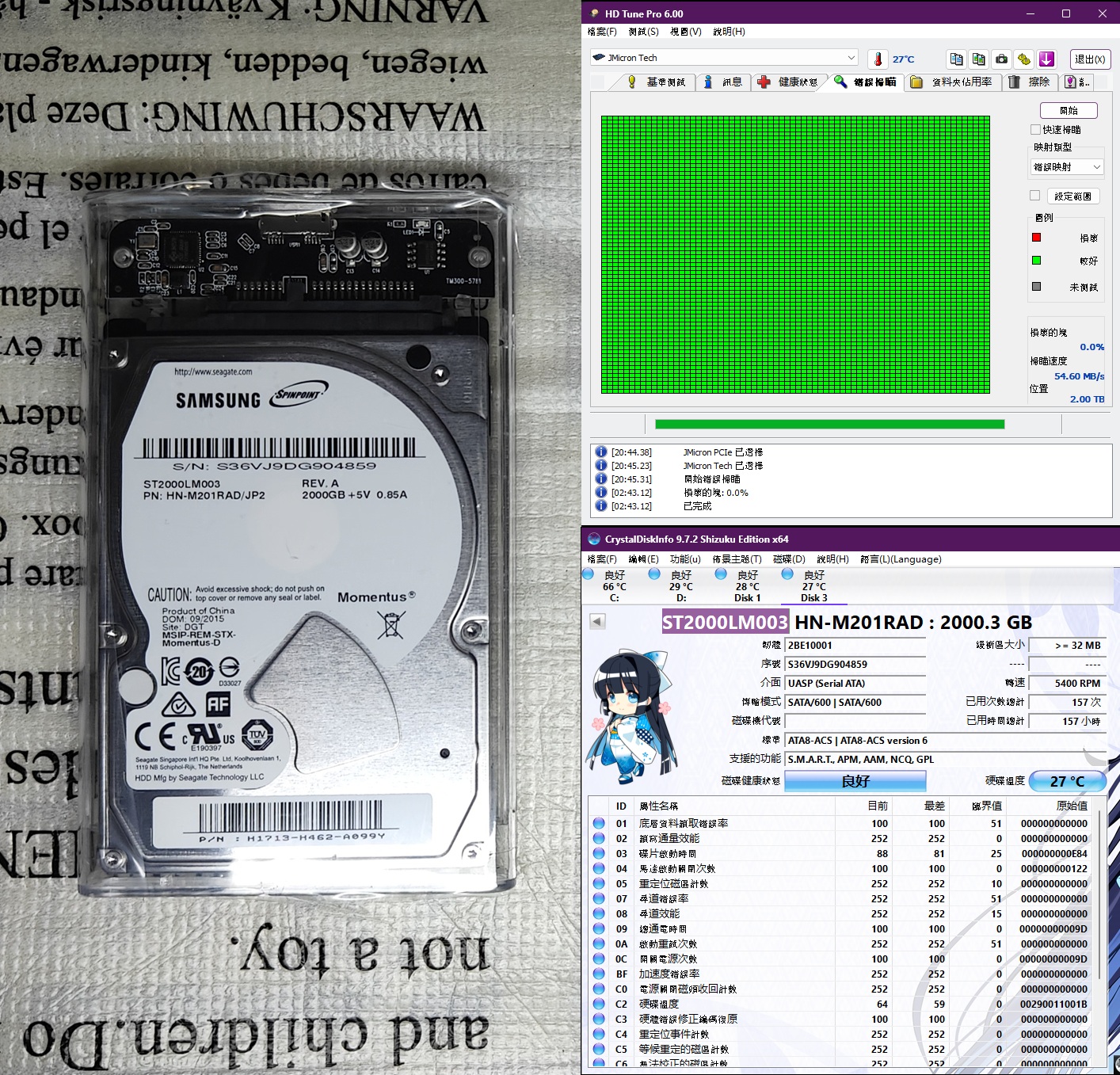Click the Shizuku character illustration
This screenshot has height=1075, width=1120.
coord(630,717)
